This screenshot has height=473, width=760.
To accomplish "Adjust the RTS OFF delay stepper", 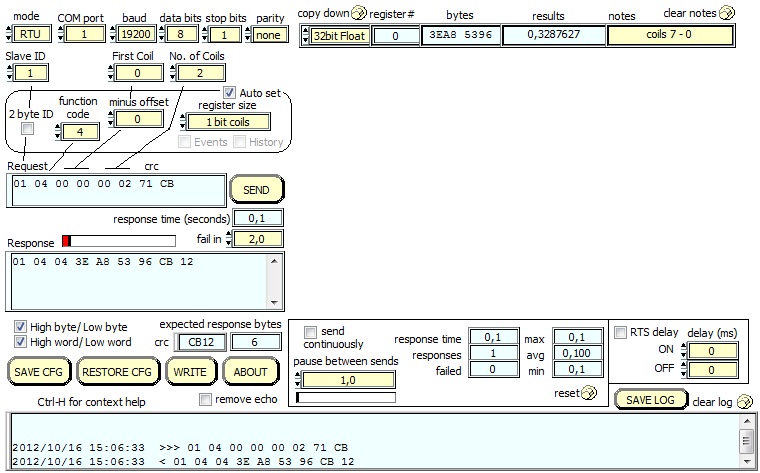I will tap(683, 369).
